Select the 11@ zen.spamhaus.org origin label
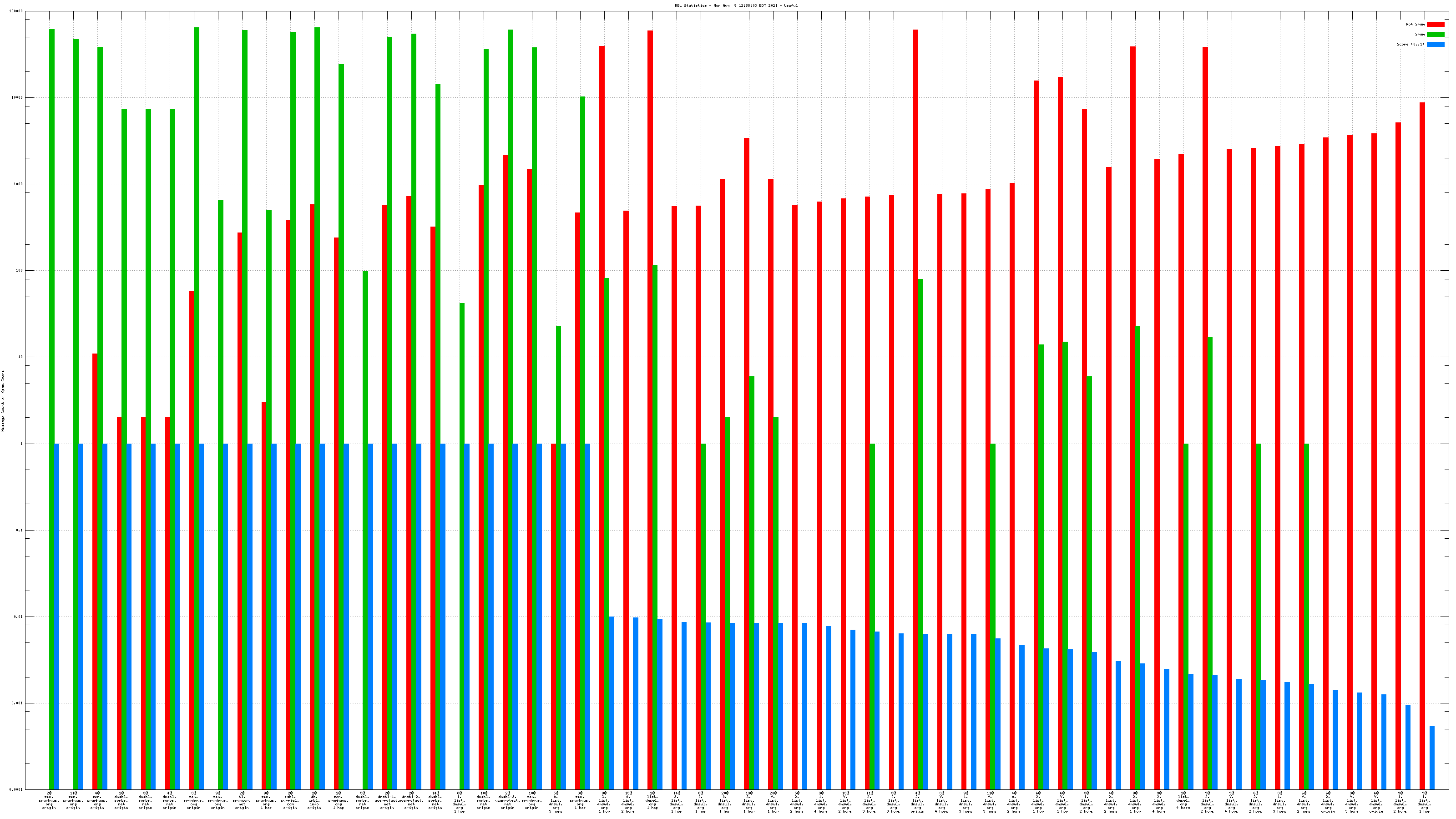 click(73, 800)
